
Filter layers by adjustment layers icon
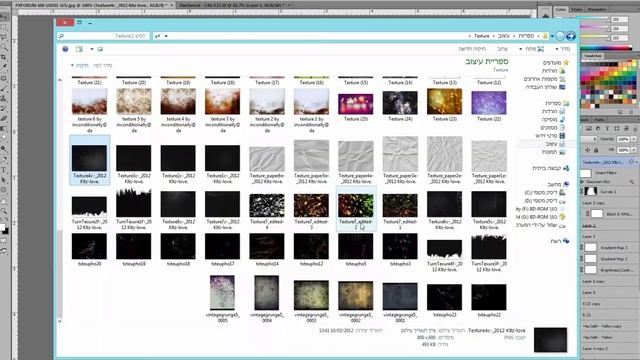tap(598, 128)
